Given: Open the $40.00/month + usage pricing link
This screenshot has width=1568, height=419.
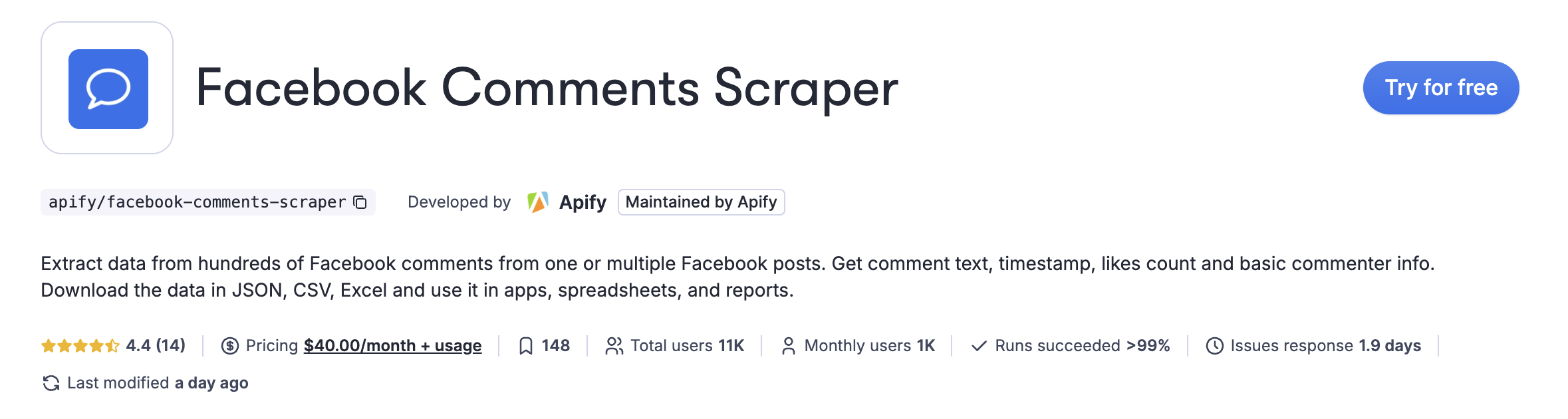Looking at the screenshot, I should pos(392,346).
